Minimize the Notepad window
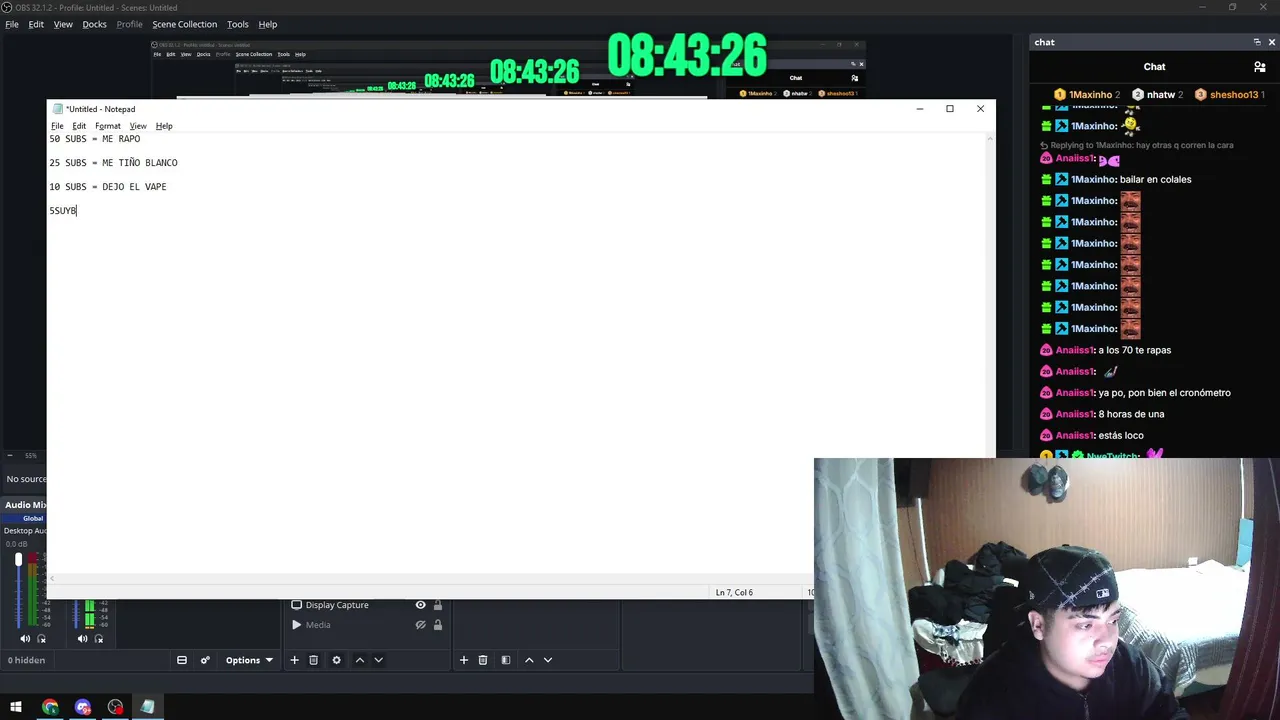Image resolution: width=1280 pixels, height=720 pixels. click(920, 109)
